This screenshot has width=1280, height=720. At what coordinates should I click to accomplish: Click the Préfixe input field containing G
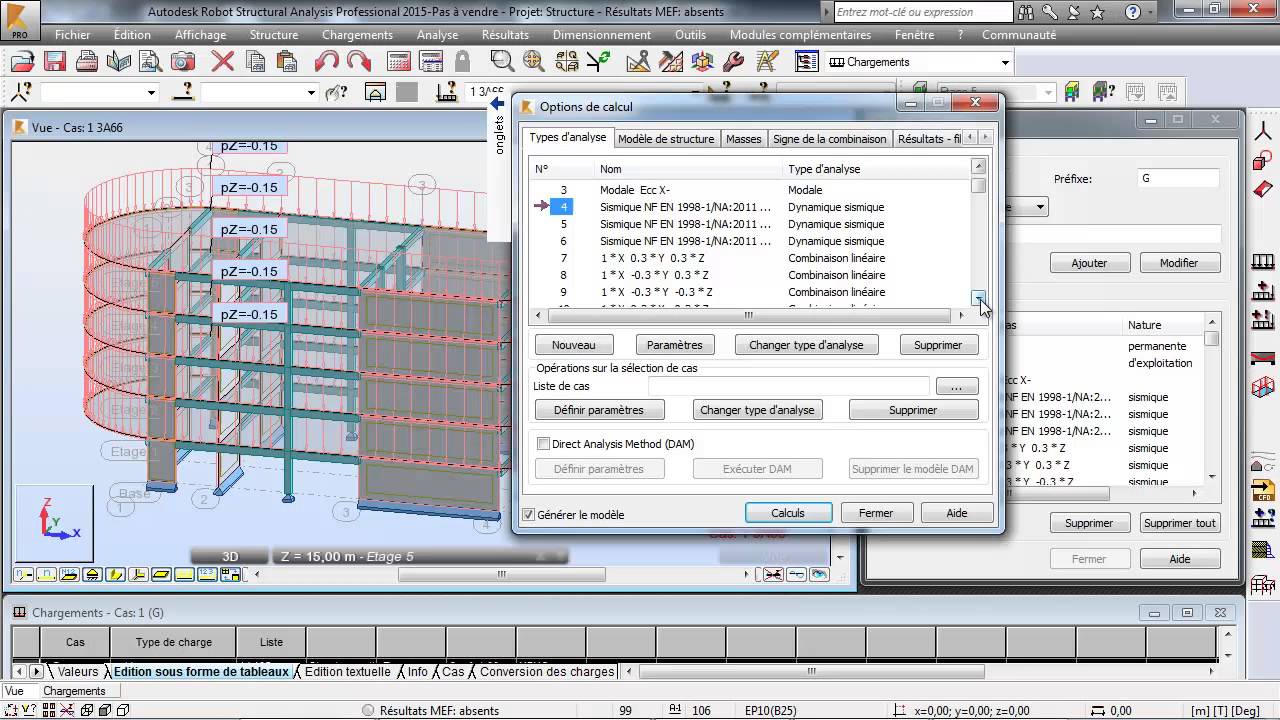1178,178
